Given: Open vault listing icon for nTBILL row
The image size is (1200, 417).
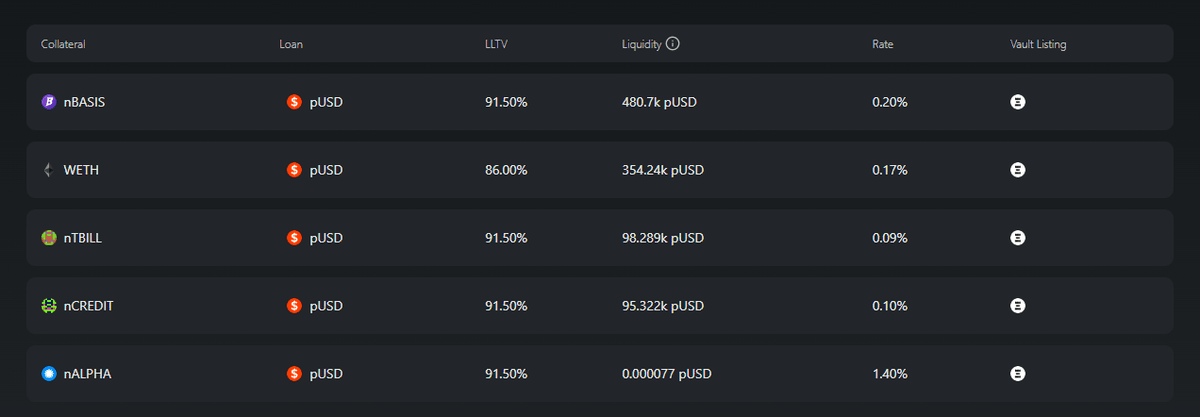Looking at the screenshot, I should click(1018, 238).
